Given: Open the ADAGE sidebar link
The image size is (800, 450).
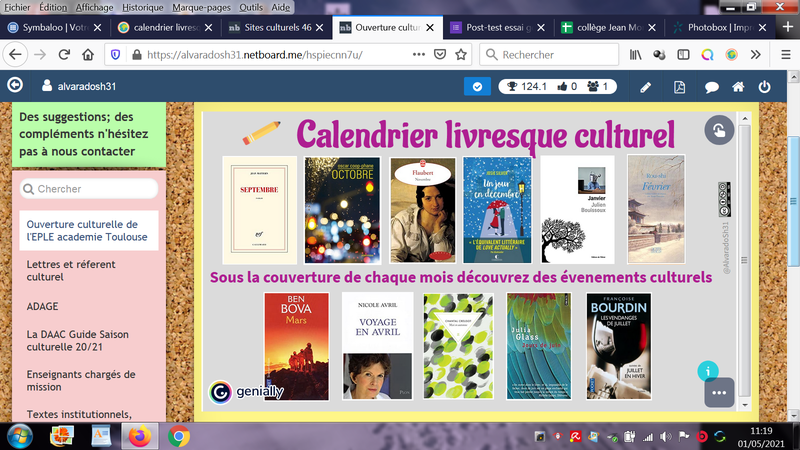Looking at the screenshot, I should click(x=43, y=307).
